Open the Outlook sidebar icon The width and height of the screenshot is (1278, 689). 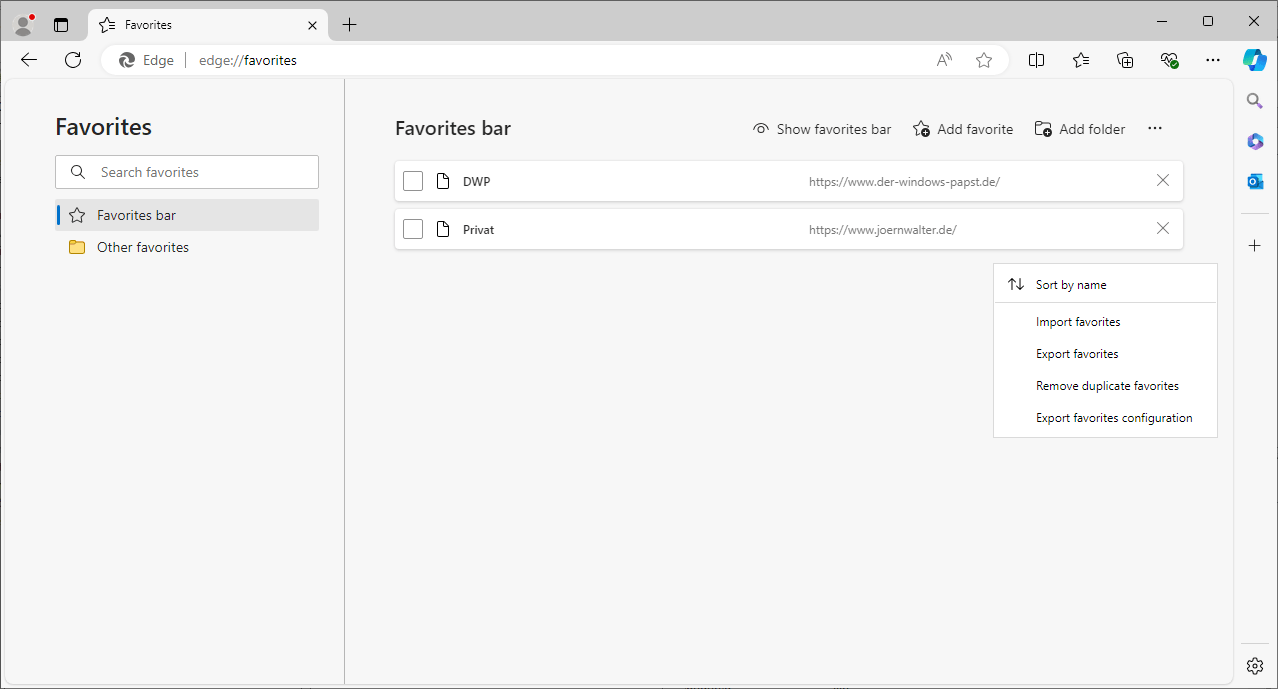tap(1255, 181)
